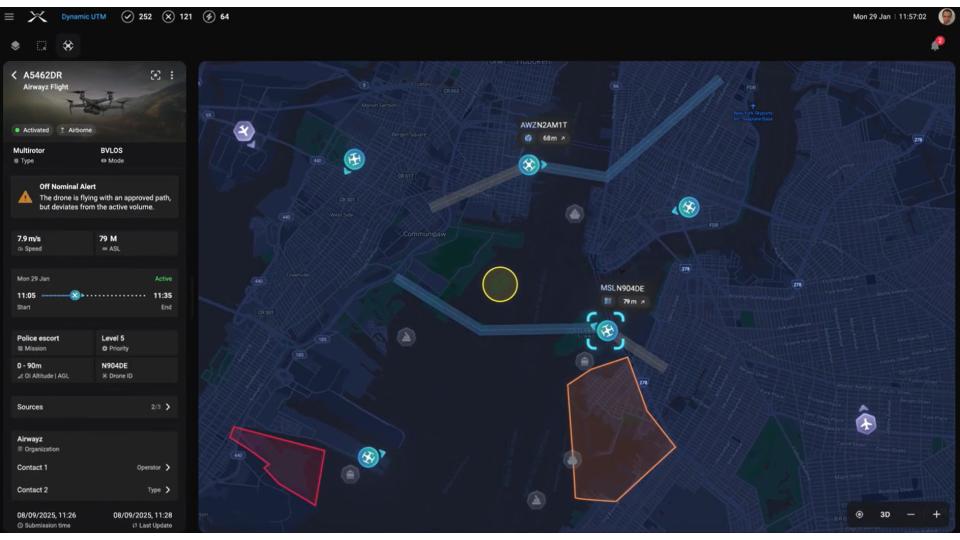The width and height of the screenshot is (960, 540).
Task: Select the area selection tool
Action: (x=41, y=46)
